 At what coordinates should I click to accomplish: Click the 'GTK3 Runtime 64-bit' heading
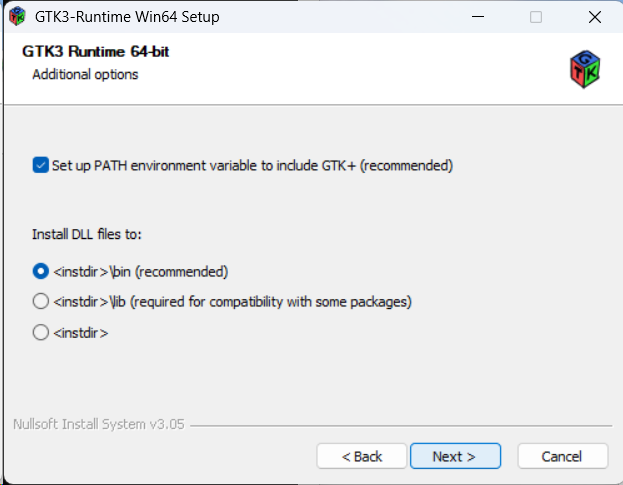[96, 52]
